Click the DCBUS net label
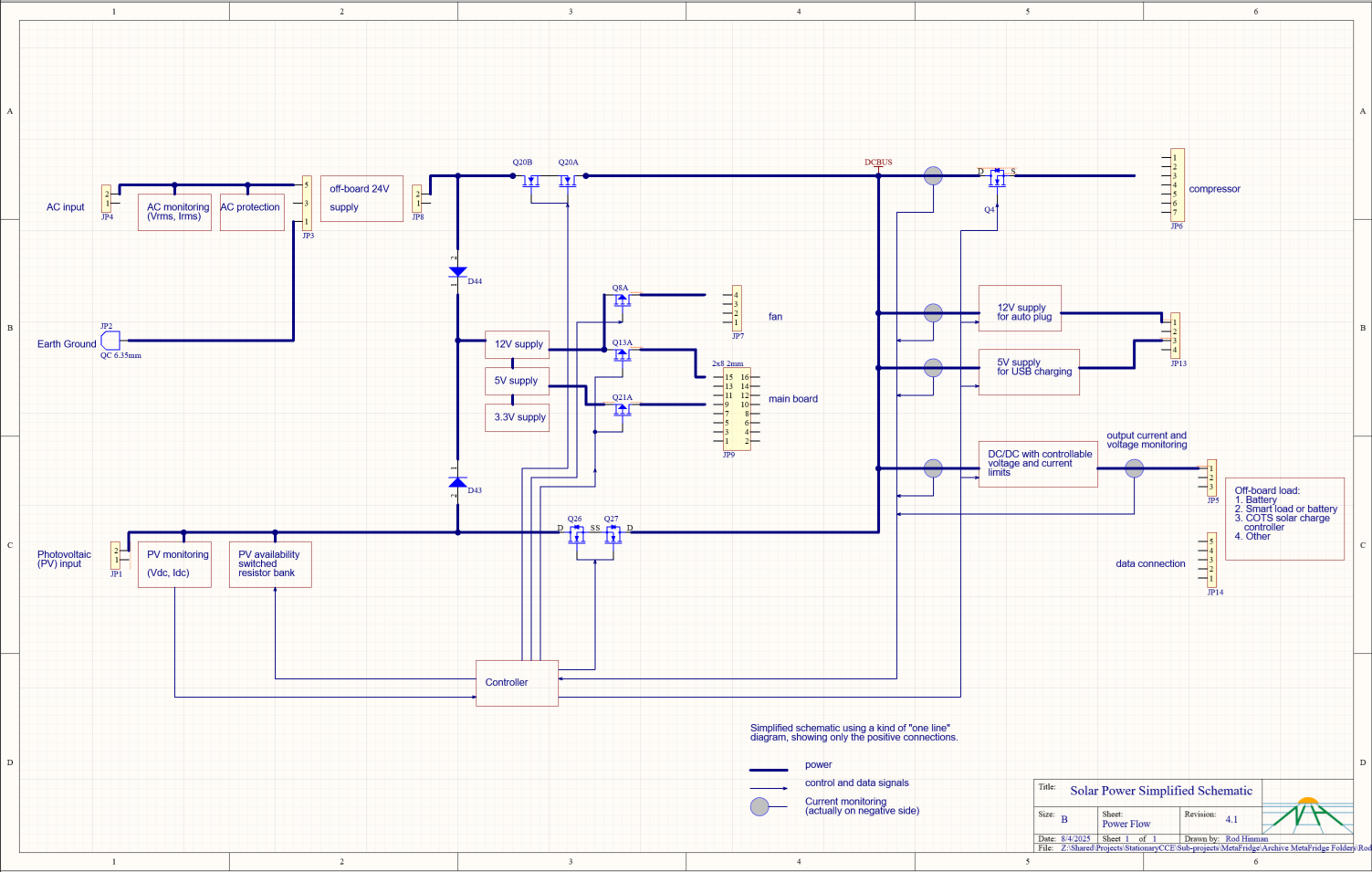The image size is (1372, 872). [x=878, y=163]
